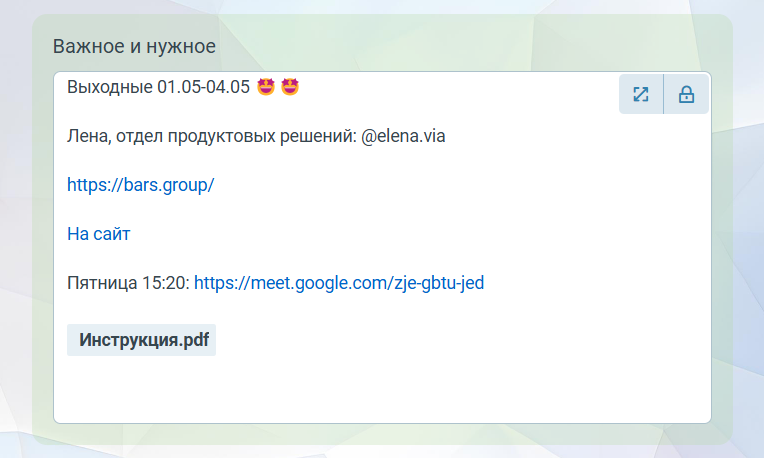Open the Инструкция.pdf attachment
This screenshot has width=764, height=458.
click(142, 340)
